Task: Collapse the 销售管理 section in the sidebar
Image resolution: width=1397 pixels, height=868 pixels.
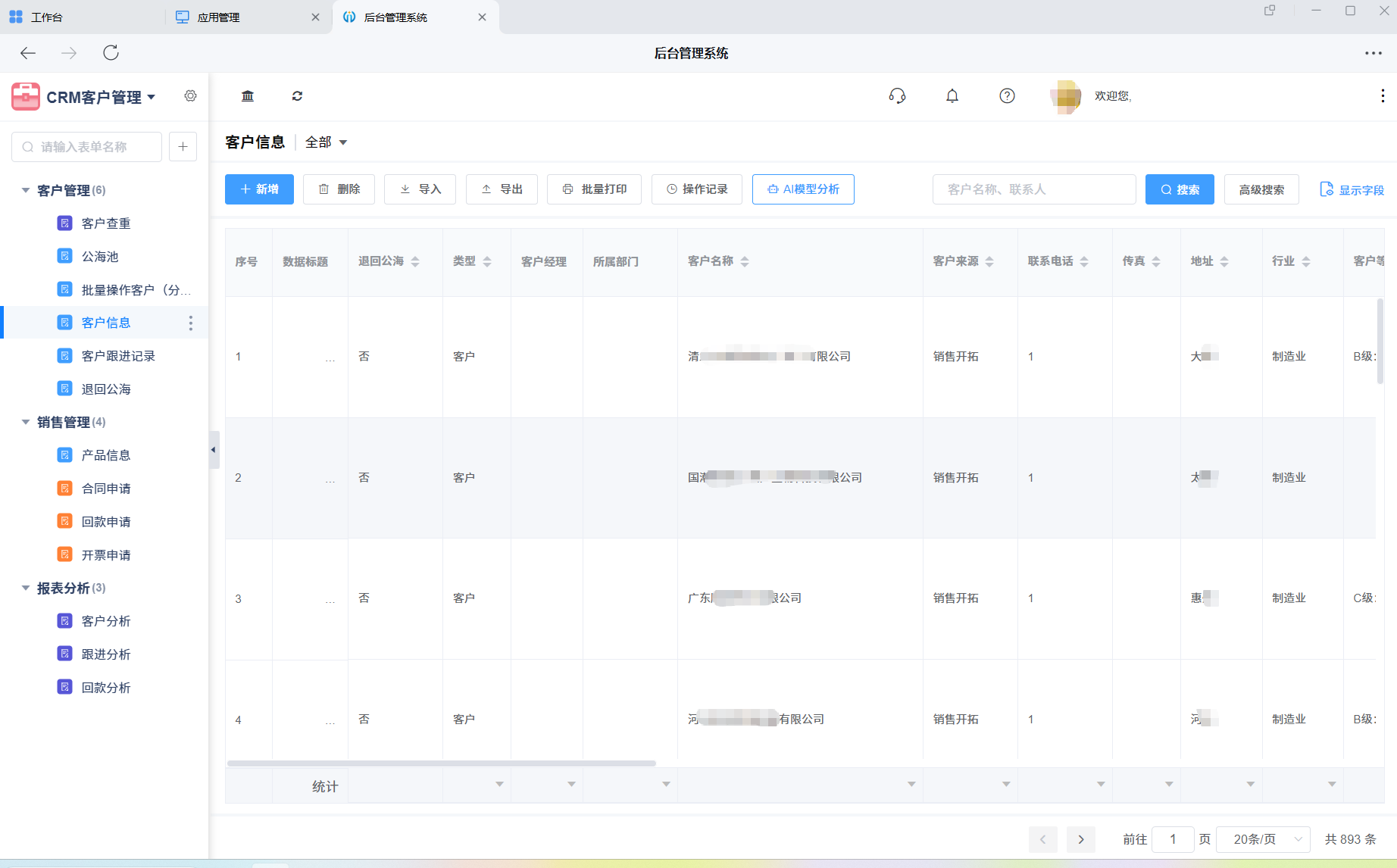Action: click(25, 422)
